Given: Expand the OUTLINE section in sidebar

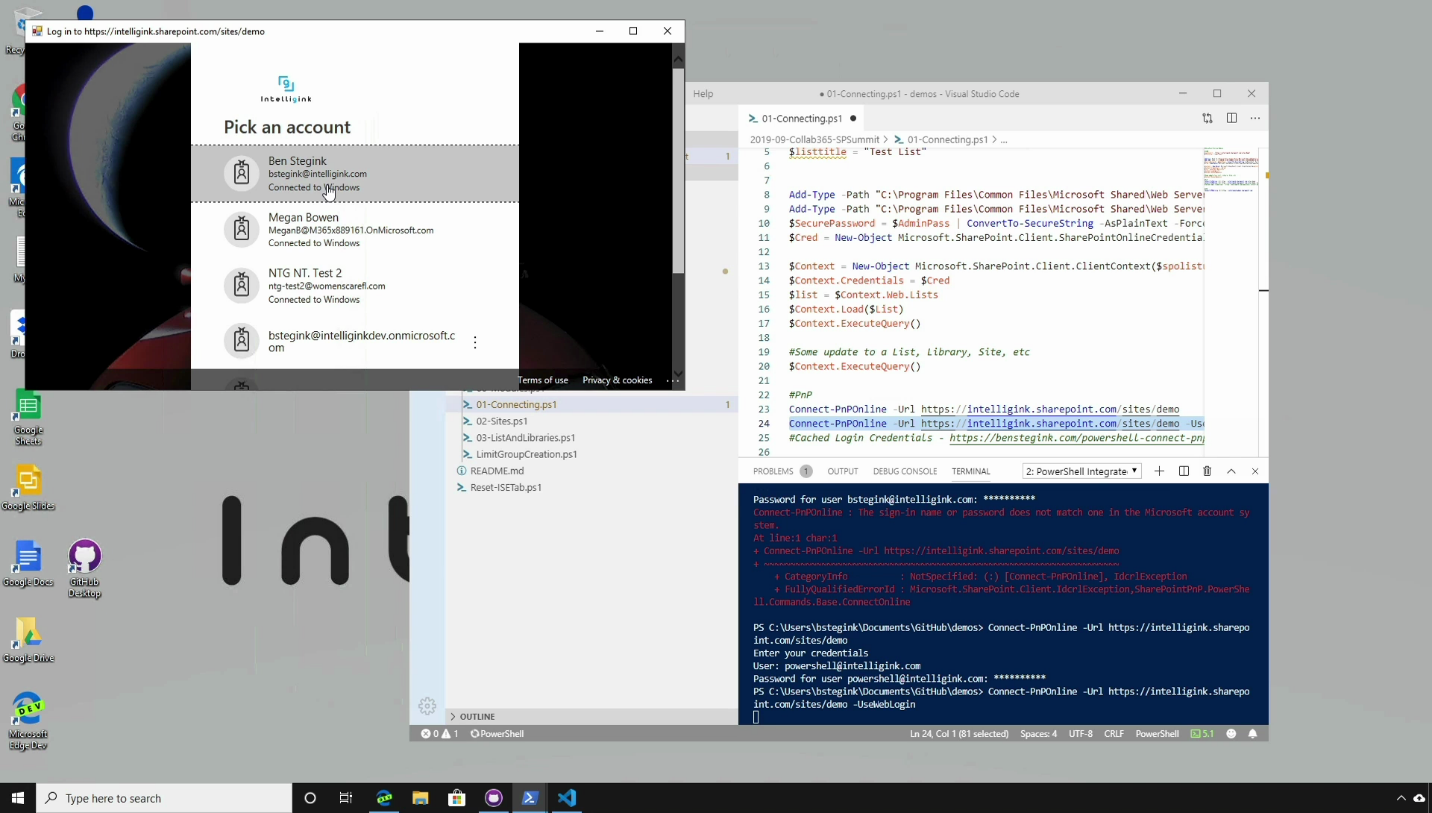Looking at the screenshot, I should [x=592, y=716].
